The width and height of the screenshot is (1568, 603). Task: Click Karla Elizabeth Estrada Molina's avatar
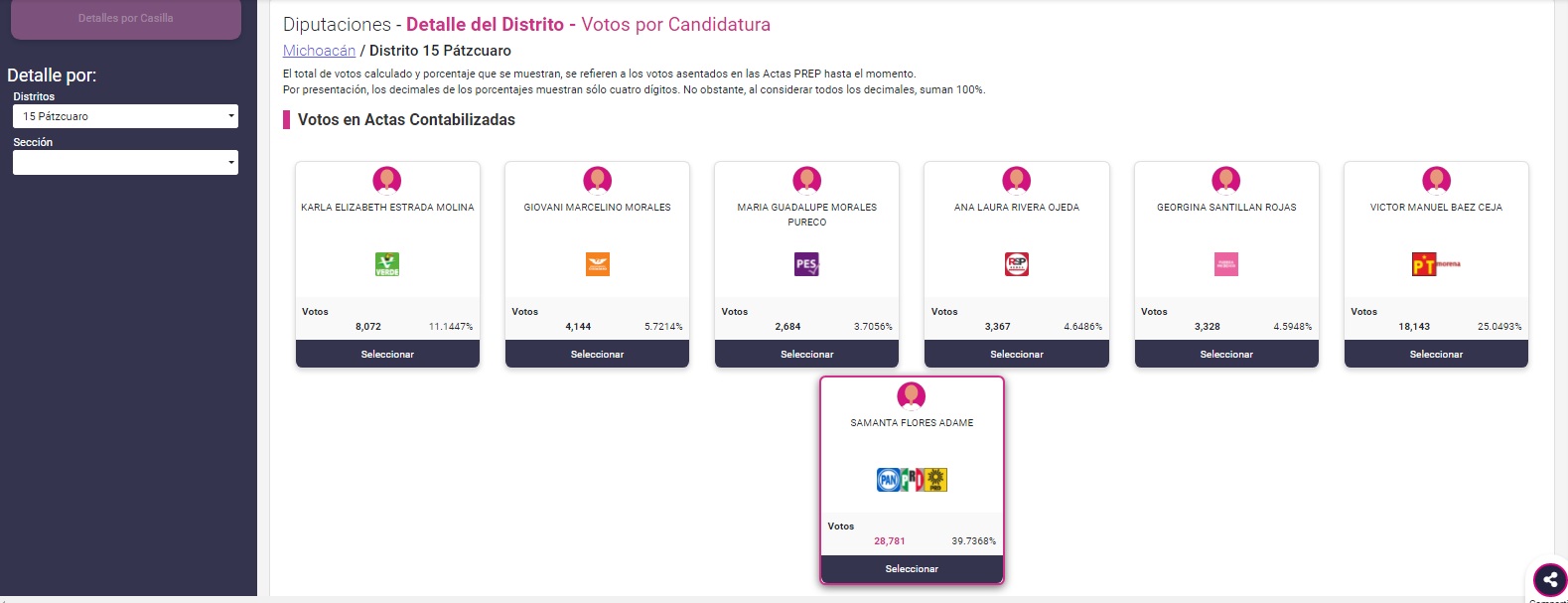pos(387,180)
